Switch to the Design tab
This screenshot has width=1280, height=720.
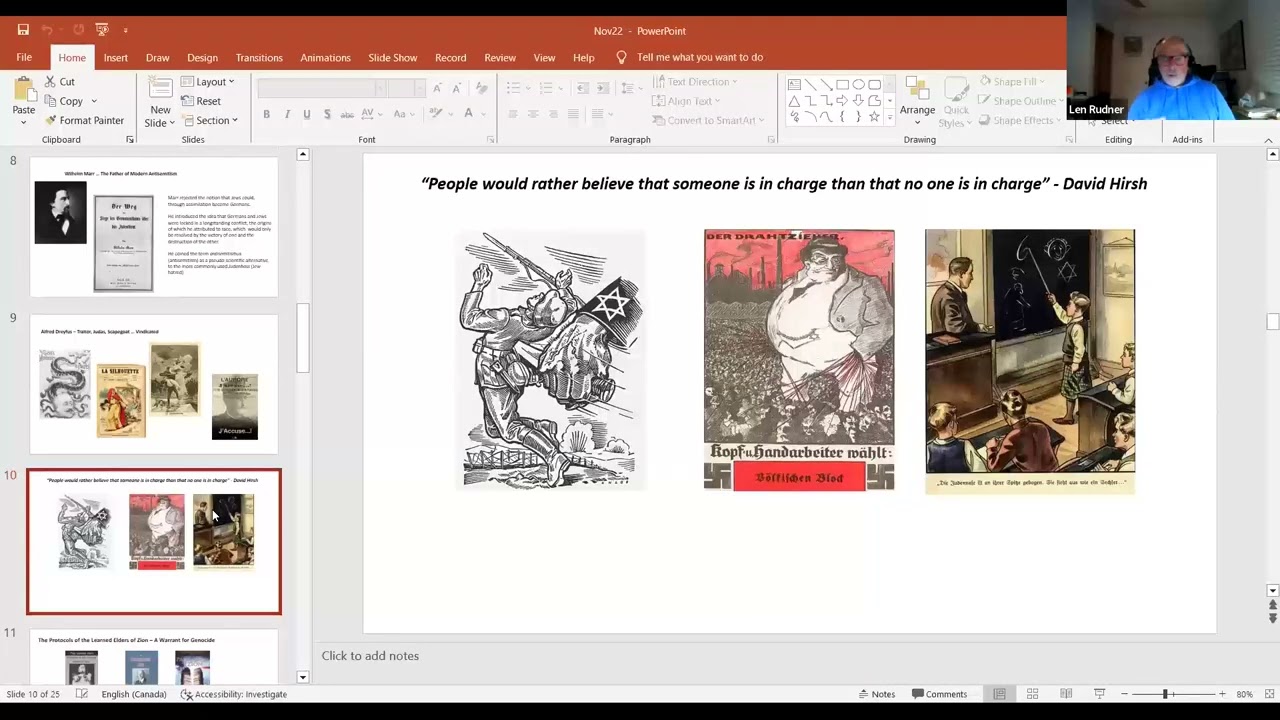click(x=202, y=57)
